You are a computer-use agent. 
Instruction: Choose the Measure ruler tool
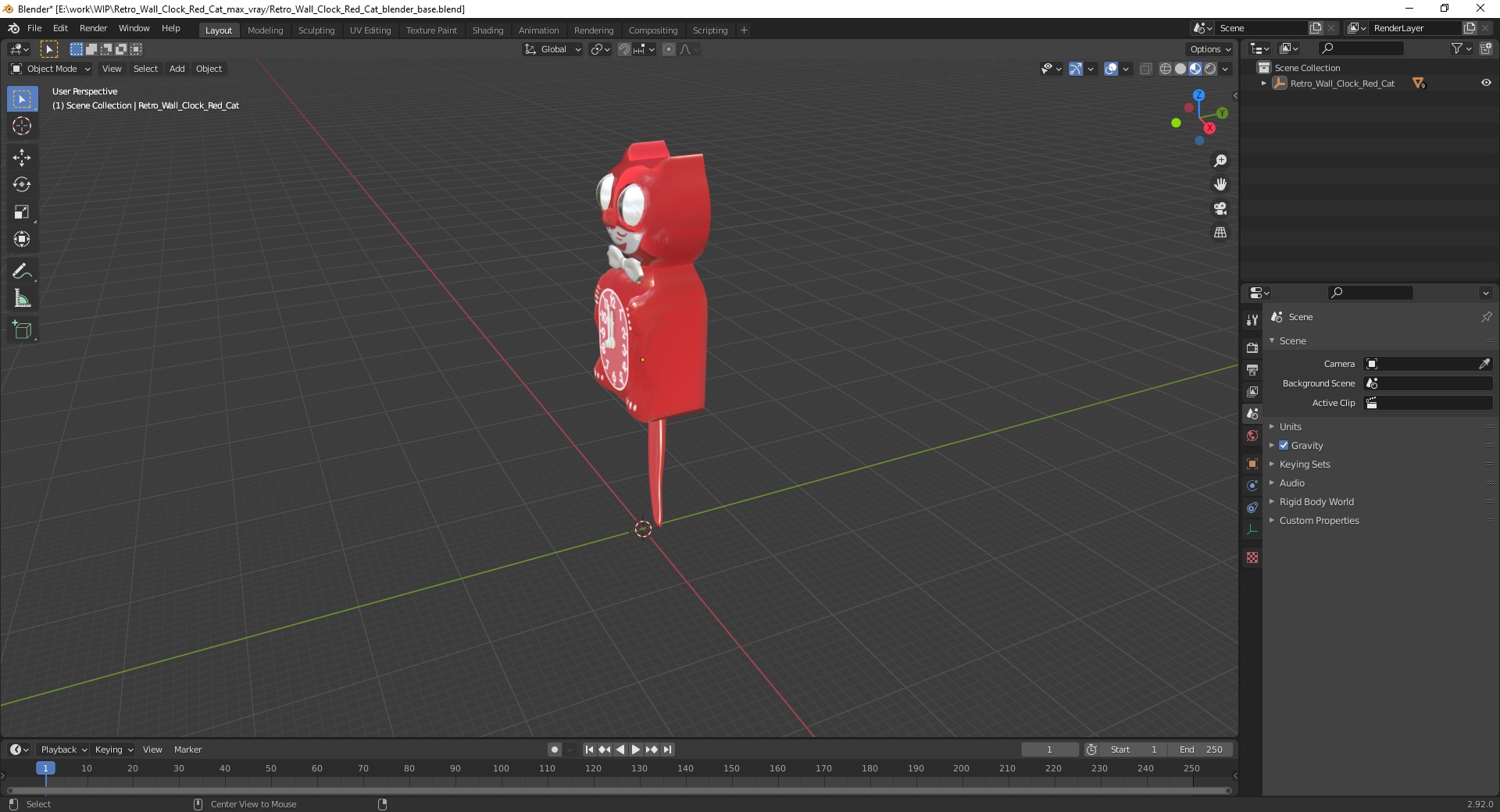pyautogui.click(x=22, y=299)
